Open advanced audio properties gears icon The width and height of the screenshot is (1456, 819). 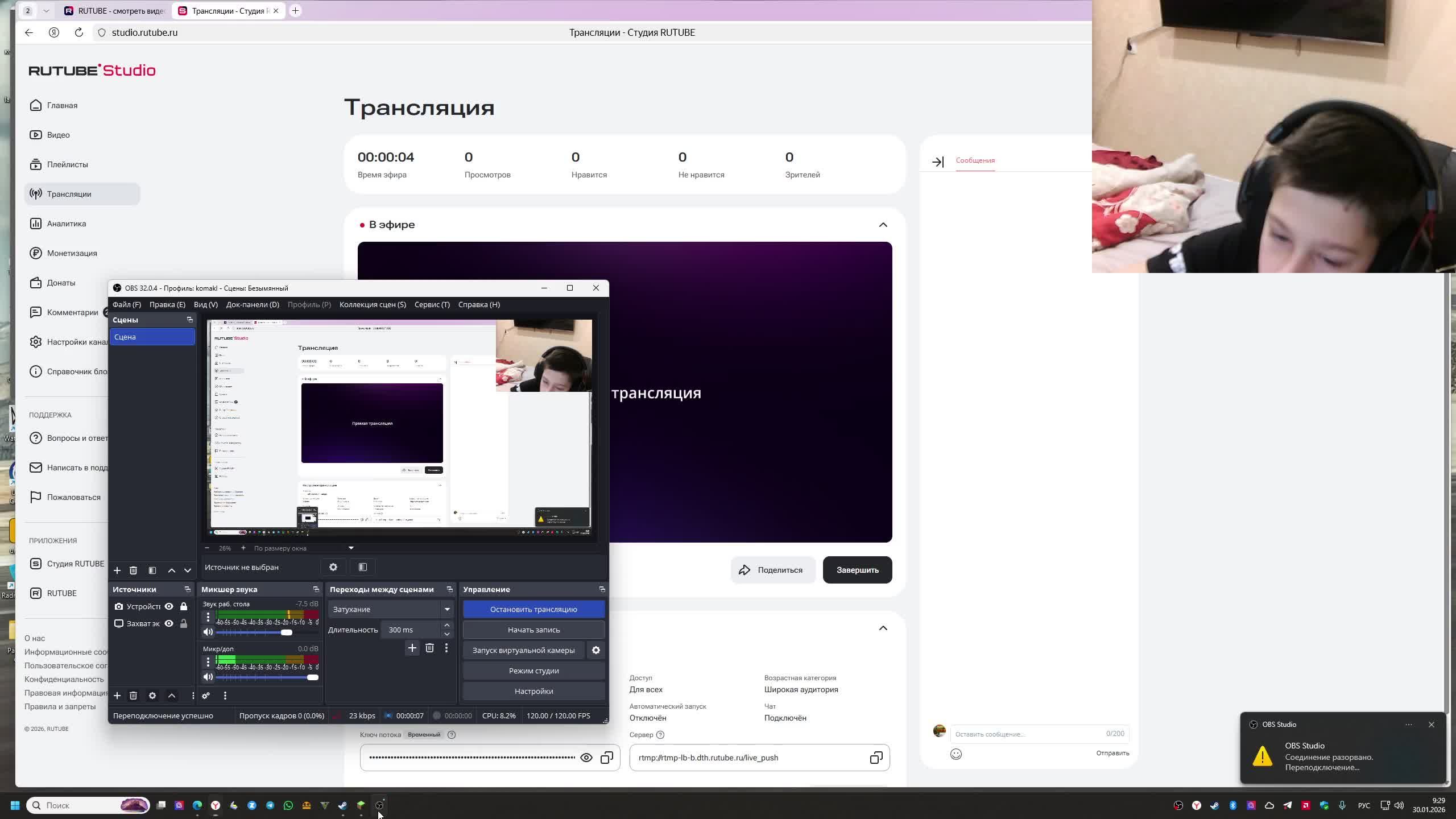pyautogui.click(x=206, y=696)
